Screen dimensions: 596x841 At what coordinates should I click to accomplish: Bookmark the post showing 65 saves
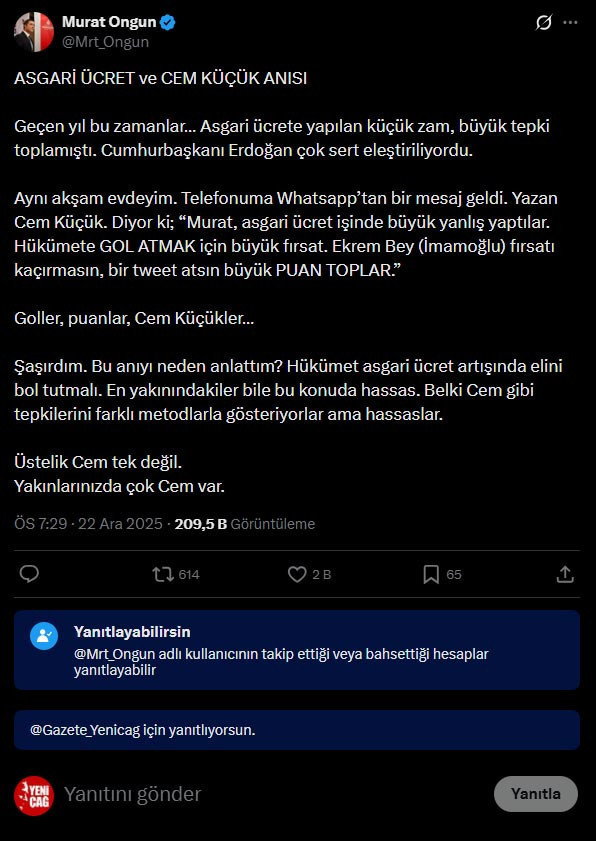click(430, 572)
